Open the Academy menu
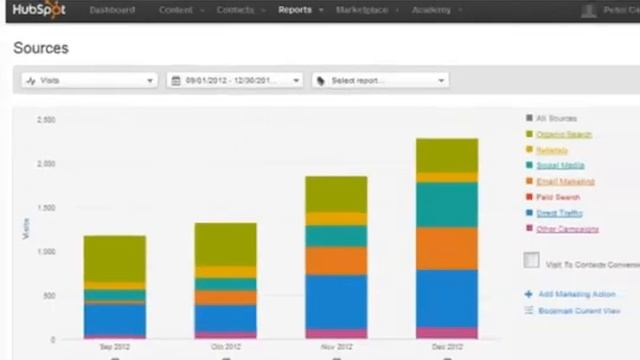 (x=431, y=10)
